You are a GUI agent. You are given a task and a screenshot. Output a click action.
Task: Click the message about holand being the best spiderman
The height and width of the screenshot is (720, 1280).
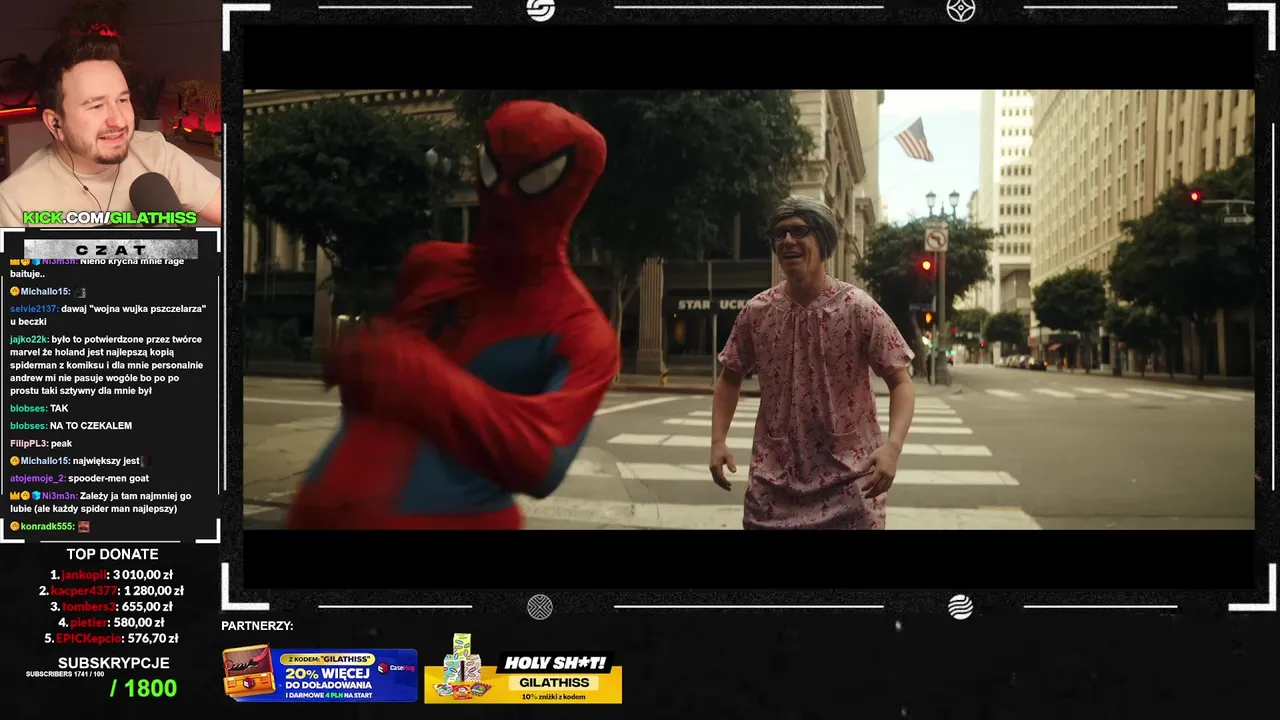point(108,365)
